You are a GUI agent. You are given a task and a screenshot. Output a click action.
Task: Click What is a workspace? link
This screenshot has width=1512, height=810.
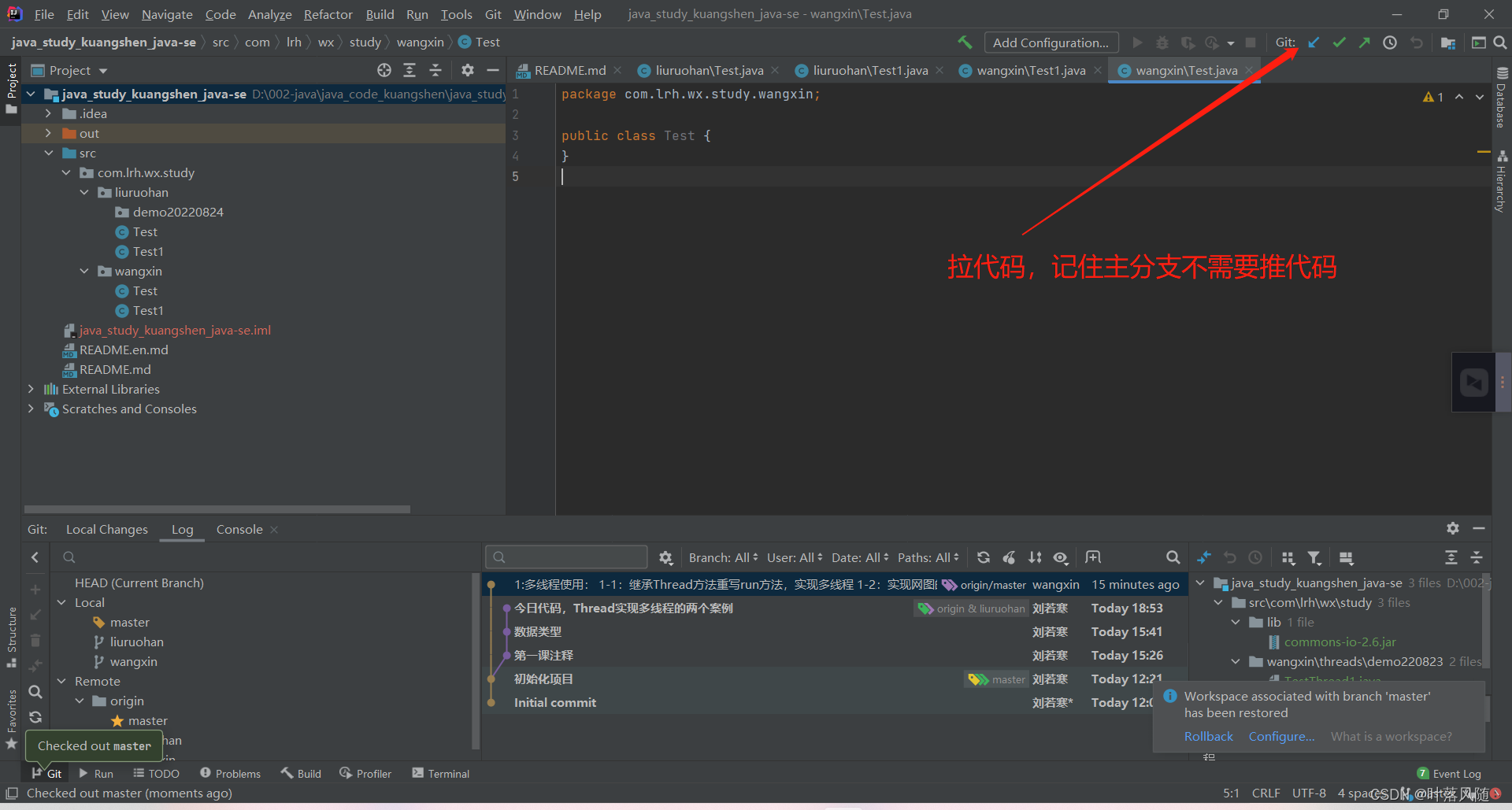tap(1391, 736)
